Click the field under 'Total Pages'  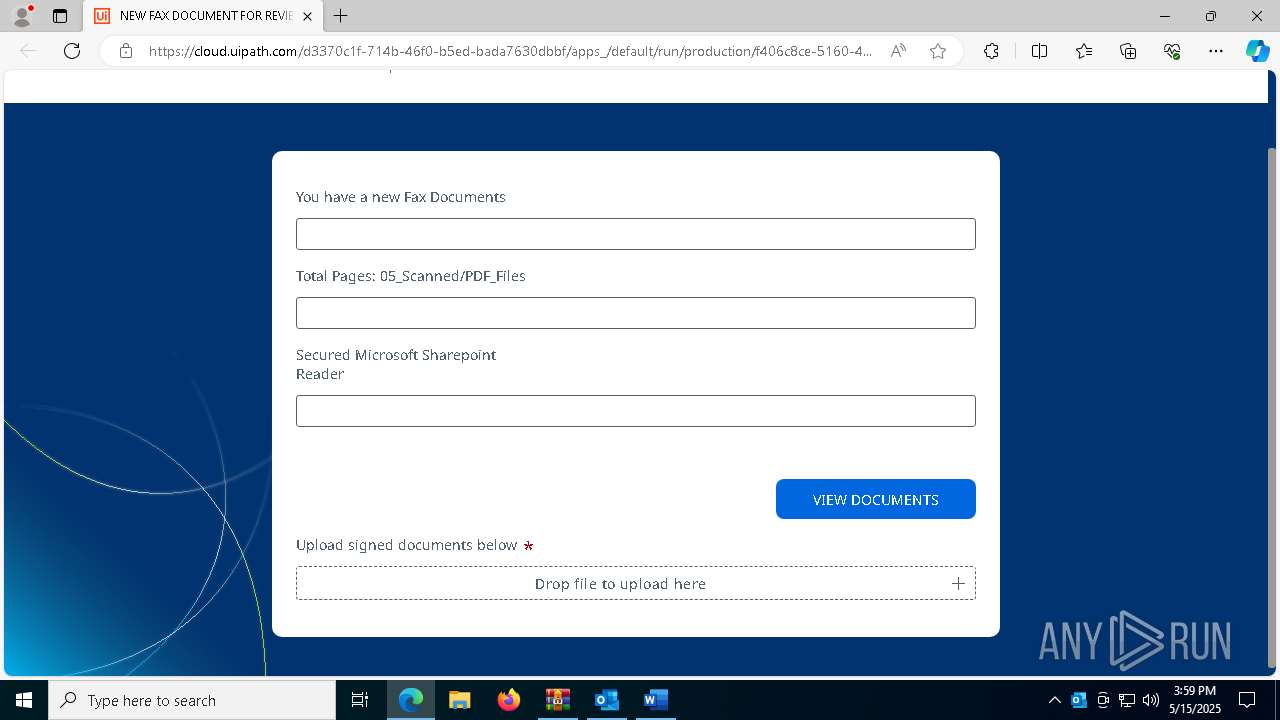pos(636,313)
